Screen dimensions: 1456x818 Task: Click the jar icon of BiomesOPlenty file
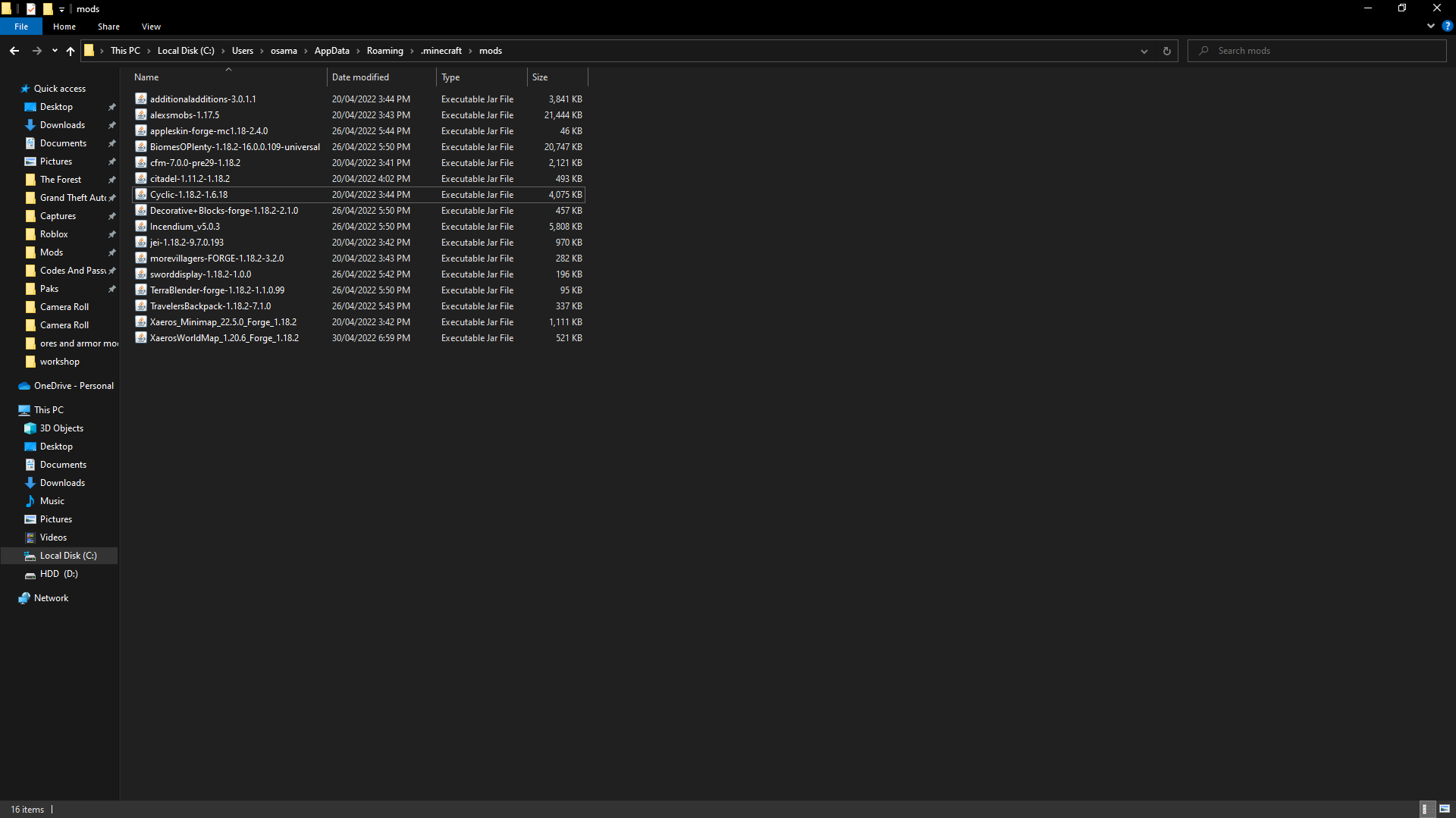pos(141,146)
